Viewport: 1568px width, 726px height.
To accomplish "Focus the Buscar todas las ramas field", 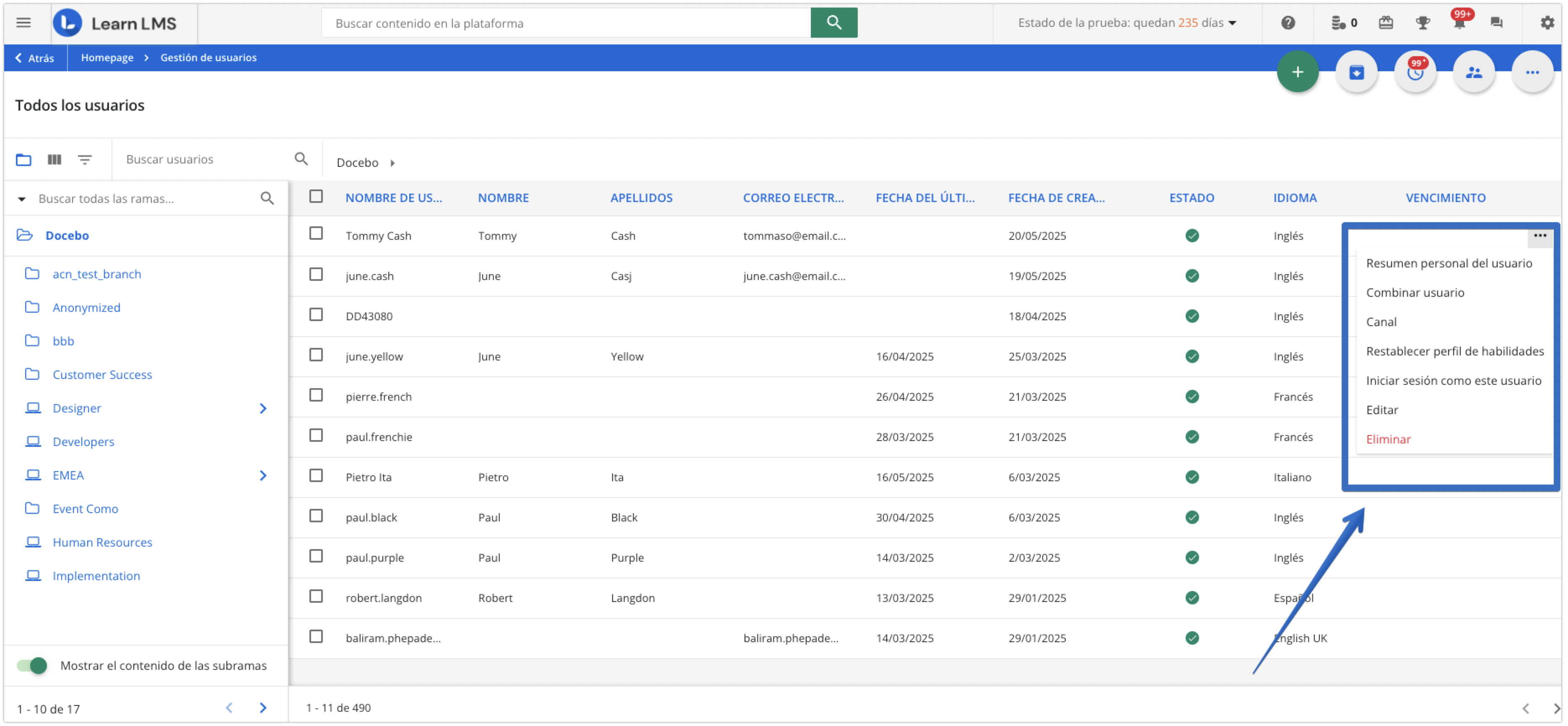I will click(144, 198).
